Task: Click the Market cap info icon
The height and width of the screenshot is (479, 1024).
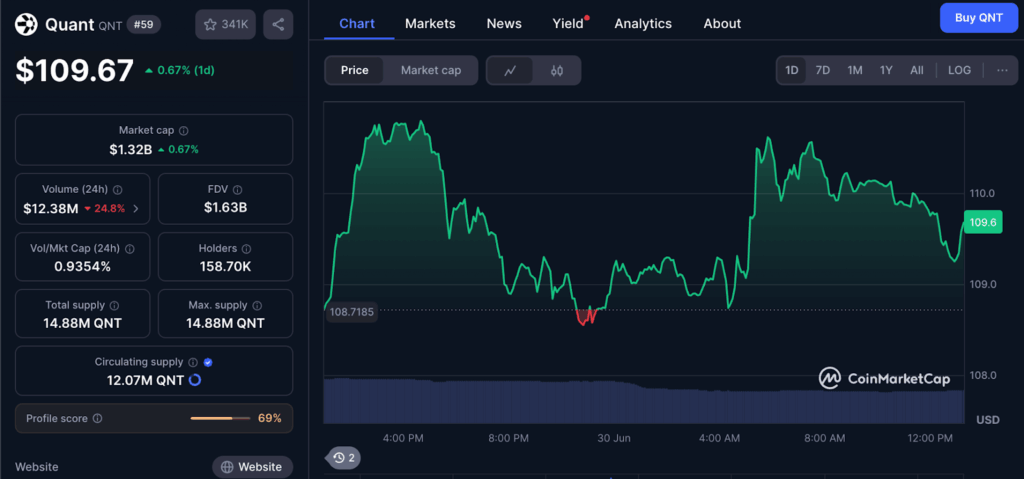Action: click(x=184, y=131)
